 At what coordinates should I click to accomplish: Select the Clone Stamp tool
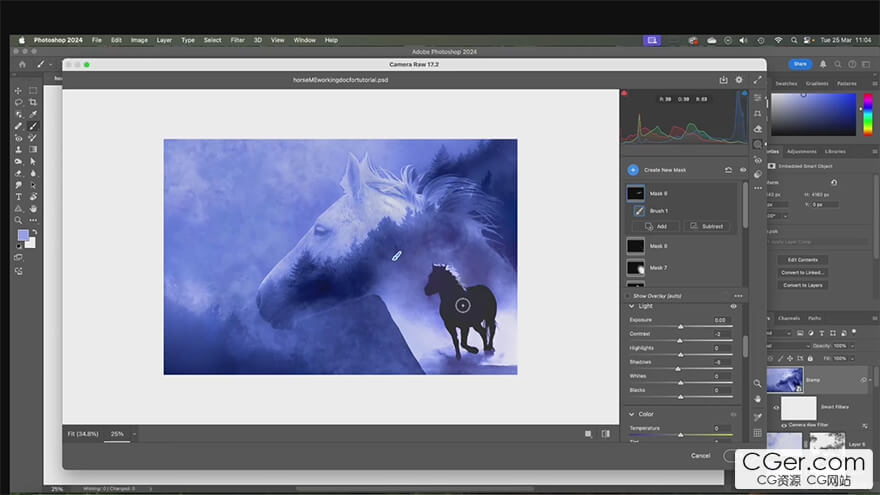tap(18, 149)
